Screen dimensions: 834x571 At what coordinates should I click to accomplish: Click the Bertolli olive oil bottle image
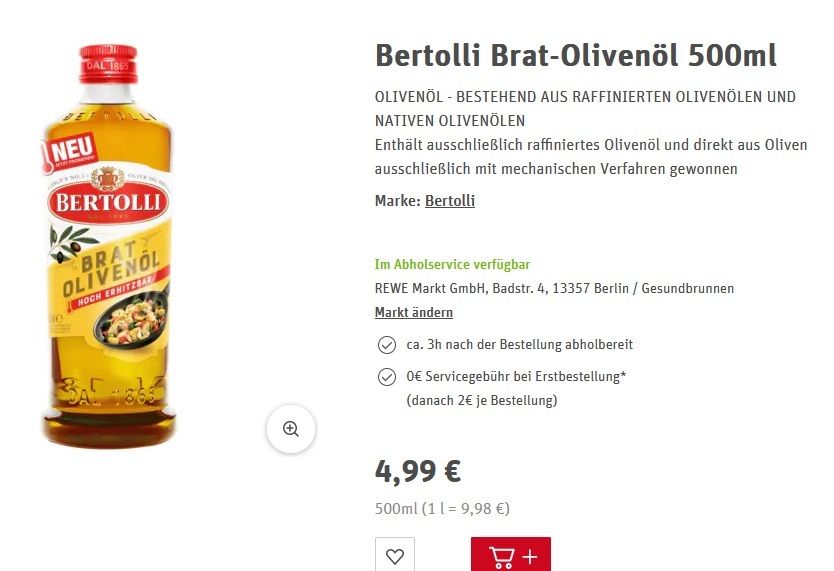tap(109, 246)
